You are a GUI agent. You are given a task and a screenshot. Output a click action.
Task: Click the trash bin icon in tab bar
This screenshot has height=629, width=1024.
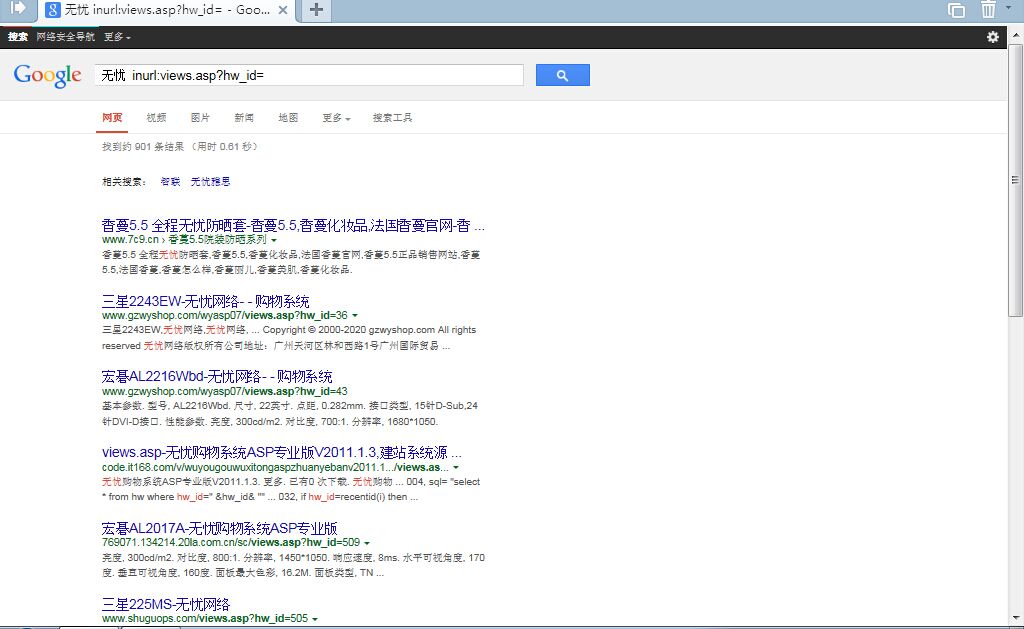[x=988, y=10]
